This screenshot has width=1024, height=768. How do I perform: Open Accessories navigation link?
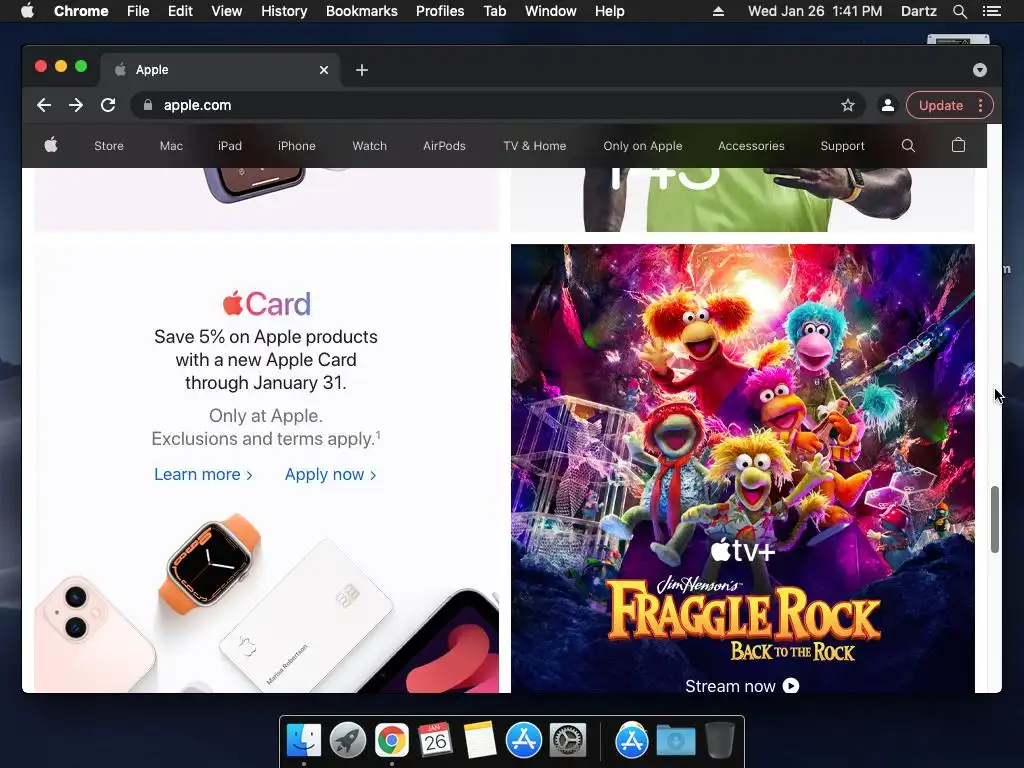pos(751,146)
